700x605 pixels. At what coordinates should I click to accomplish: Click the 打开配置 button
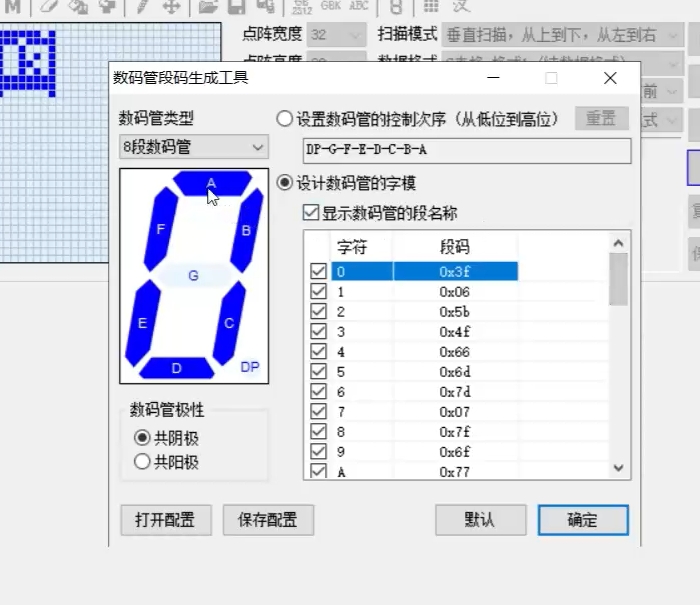click(166, 520)
